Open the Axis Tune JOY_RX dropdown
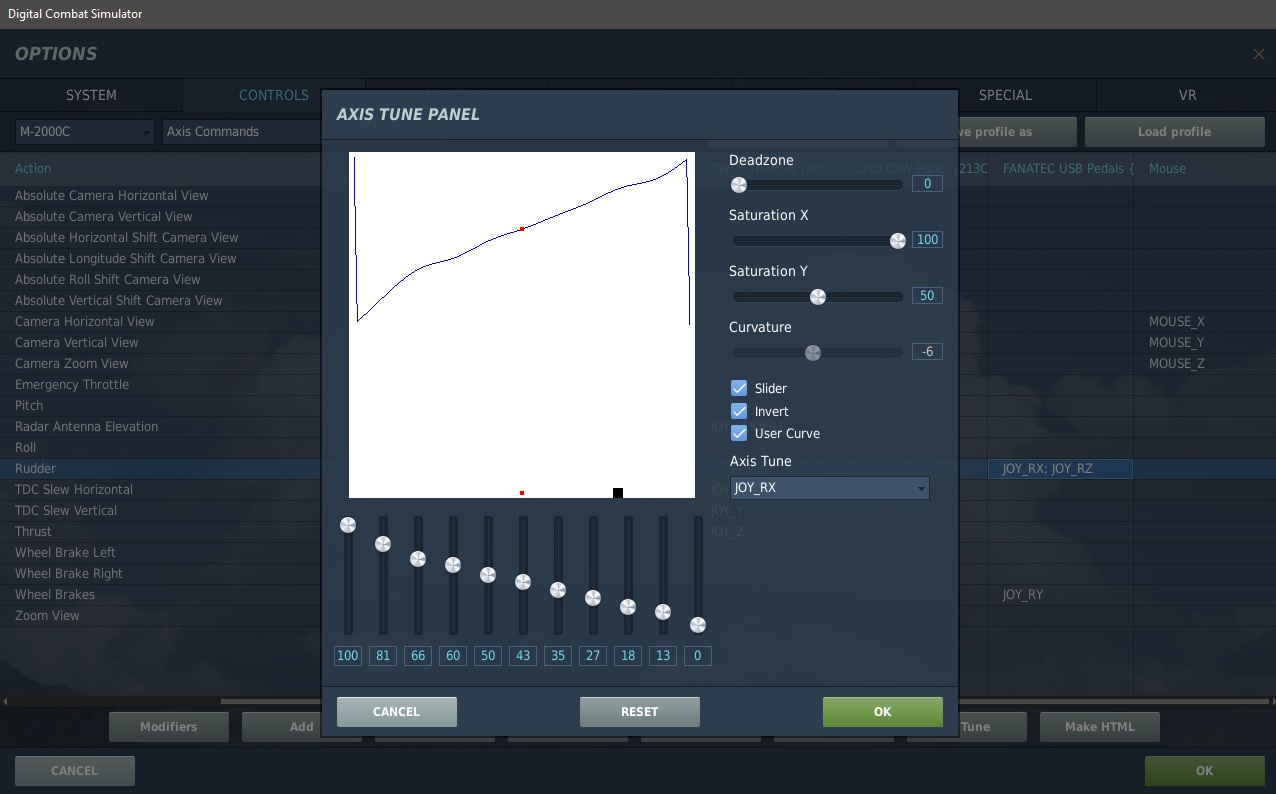Viewport: 1276px width, 794px height. pyautogui.click(x=829, y=488)
